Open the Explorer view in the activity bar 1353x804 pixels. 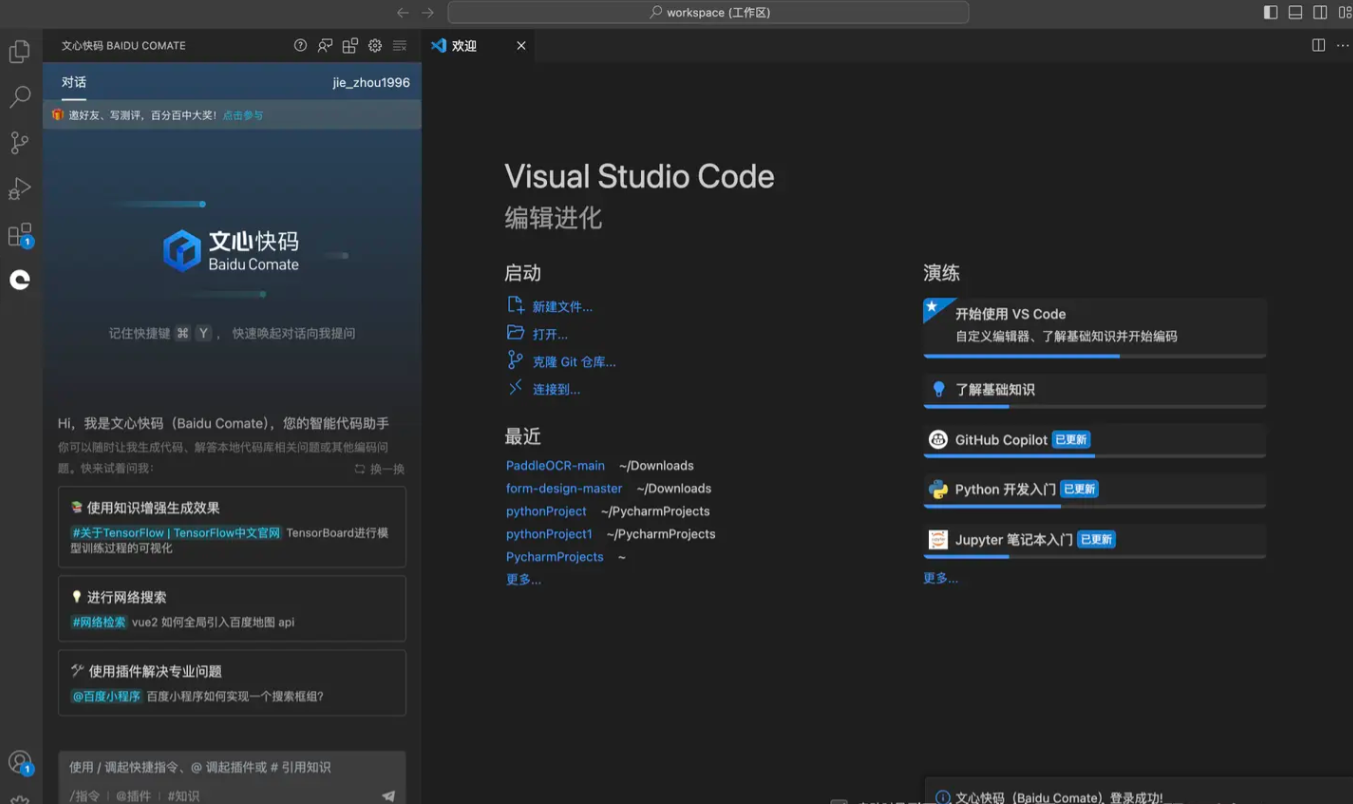[x=20, y=51]
